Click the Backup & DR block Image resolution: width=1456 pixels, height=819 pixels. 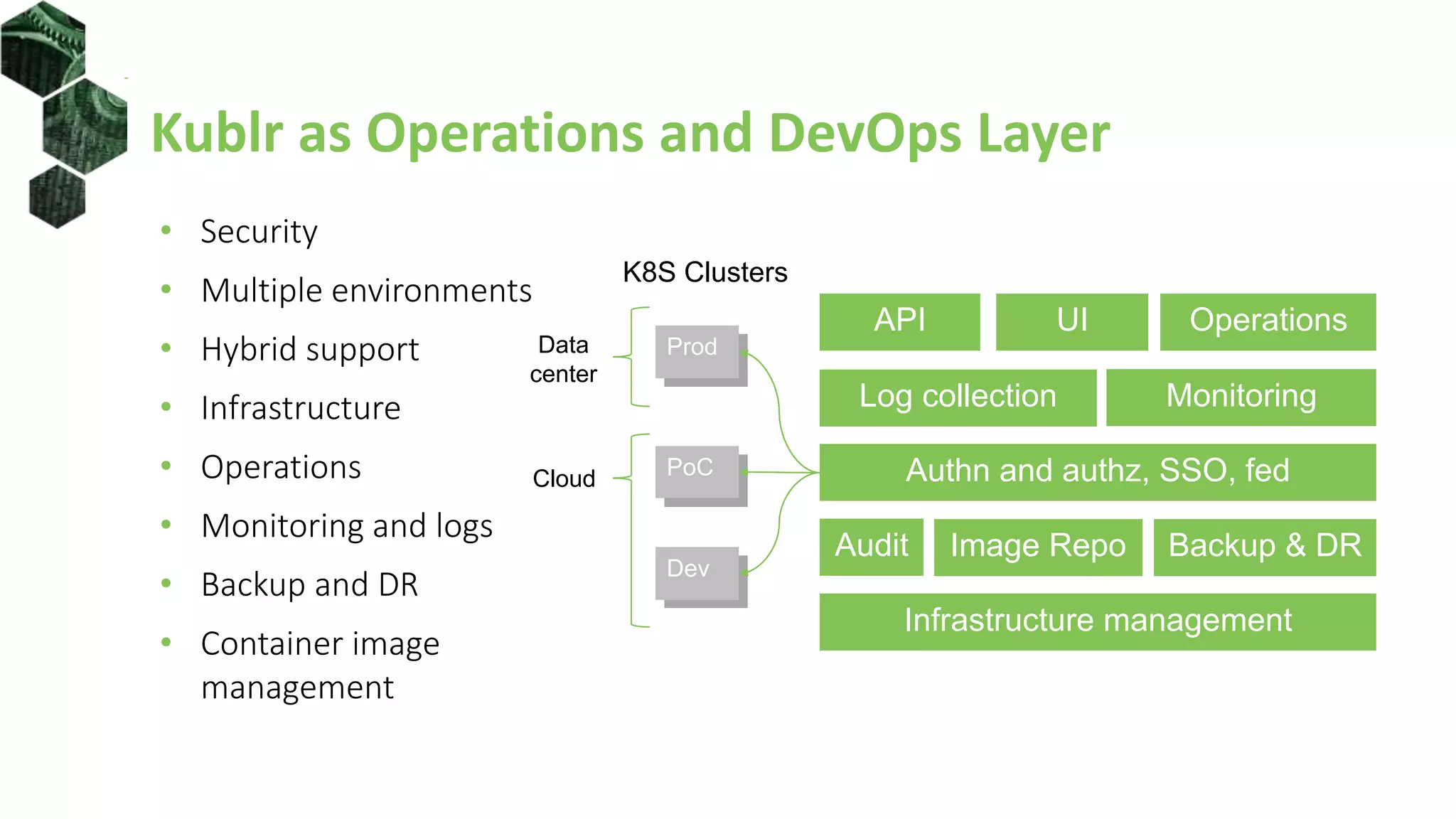click(x=1264, y=547)
